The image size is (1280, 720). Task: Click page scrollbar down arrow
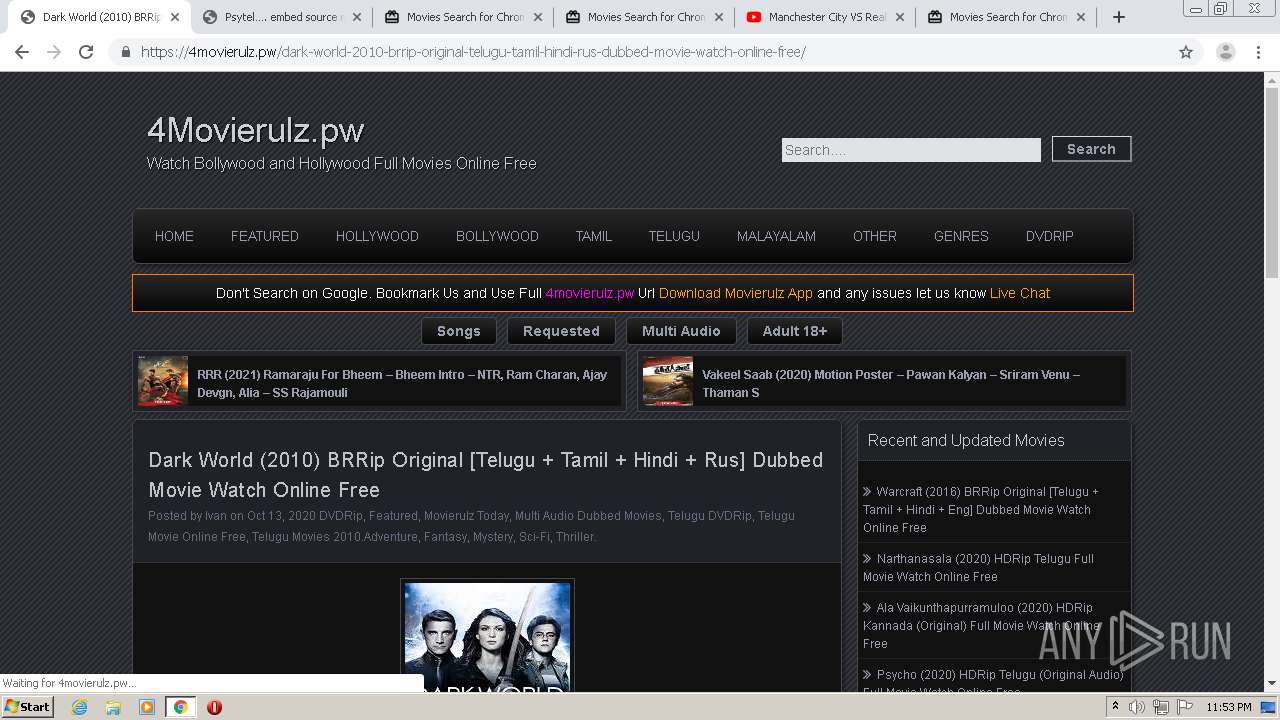click(1272, 684)
